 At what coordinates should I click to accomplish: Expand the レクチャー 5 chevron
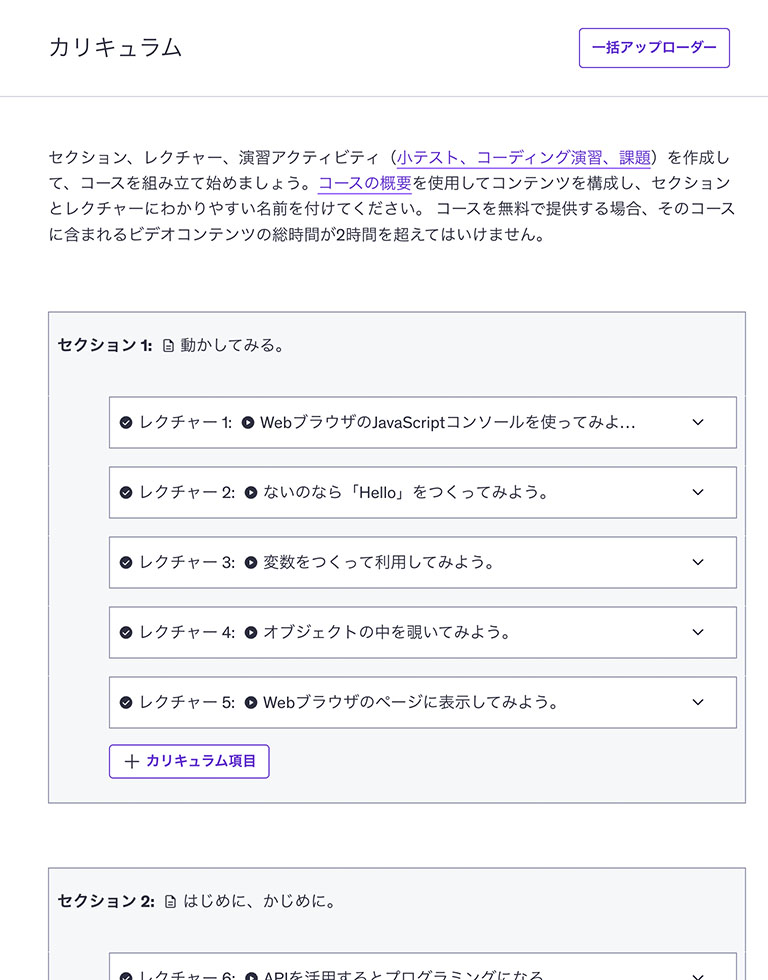698,702
